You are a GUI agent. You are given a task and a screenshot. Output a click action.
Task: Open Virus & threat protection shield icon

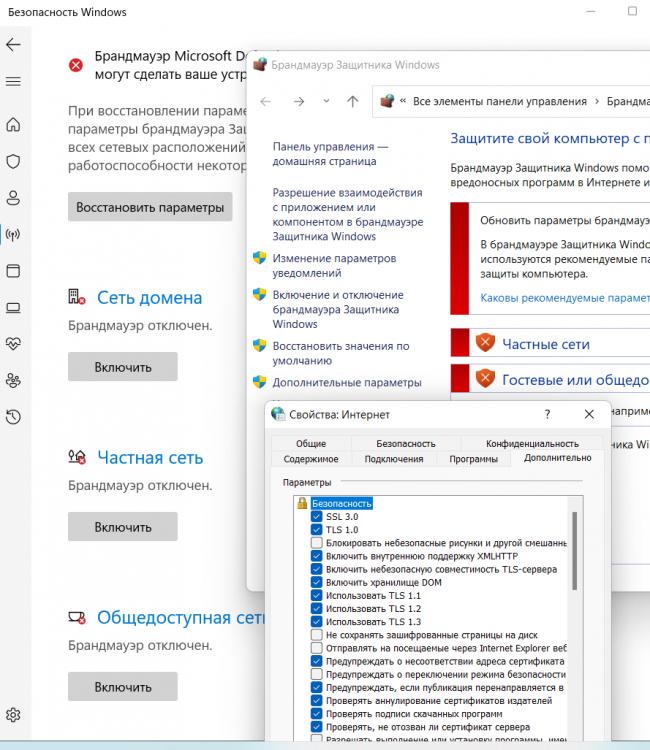(13, 161)
